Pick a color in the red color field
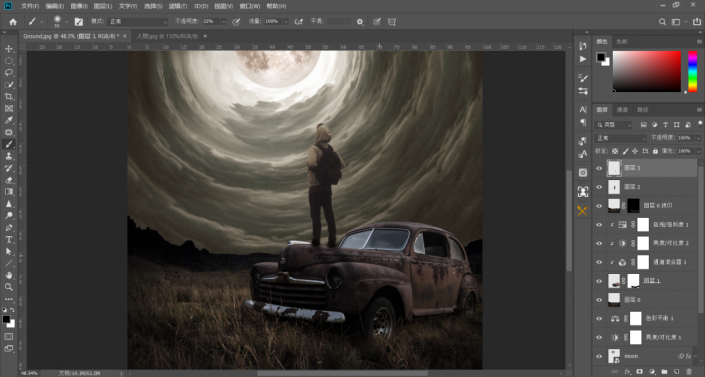The image size is (705, 377). [x=647, y=72]
